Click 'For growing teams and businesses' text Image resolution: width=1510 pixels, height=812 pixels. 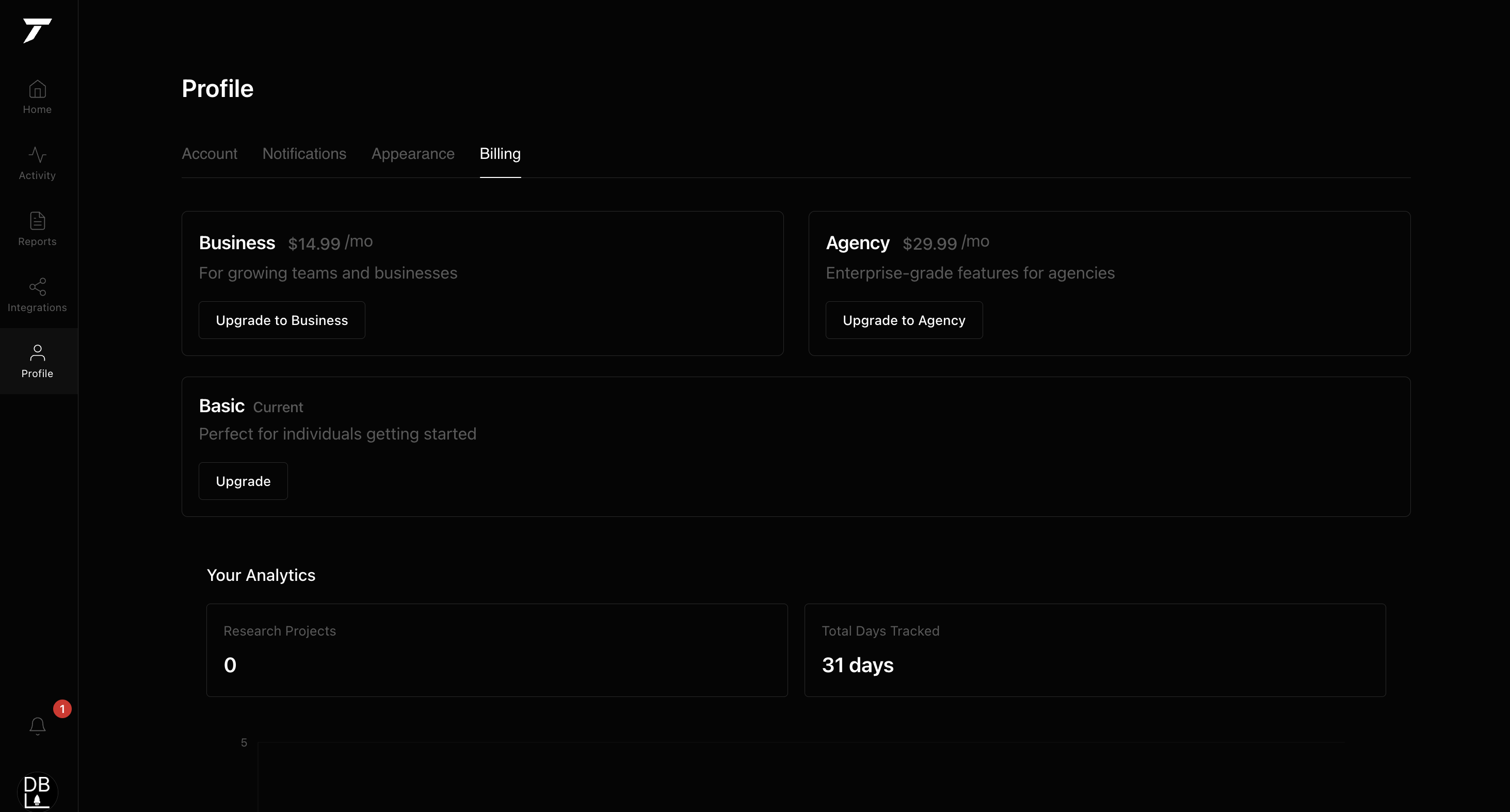(328, 273)
